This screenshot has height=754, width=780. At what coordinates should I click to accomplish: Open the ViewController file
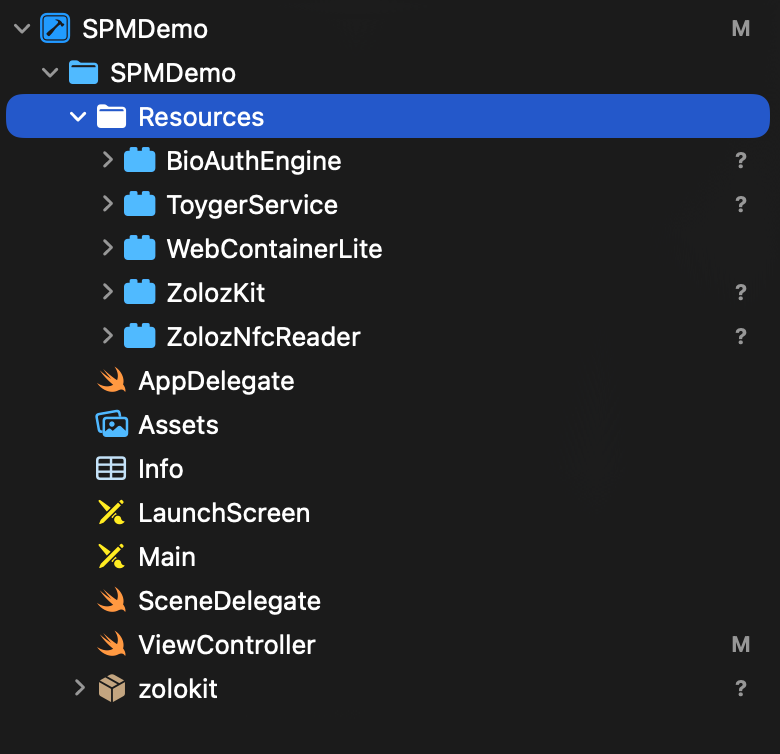pyautogui.click(x=227, y=645)
